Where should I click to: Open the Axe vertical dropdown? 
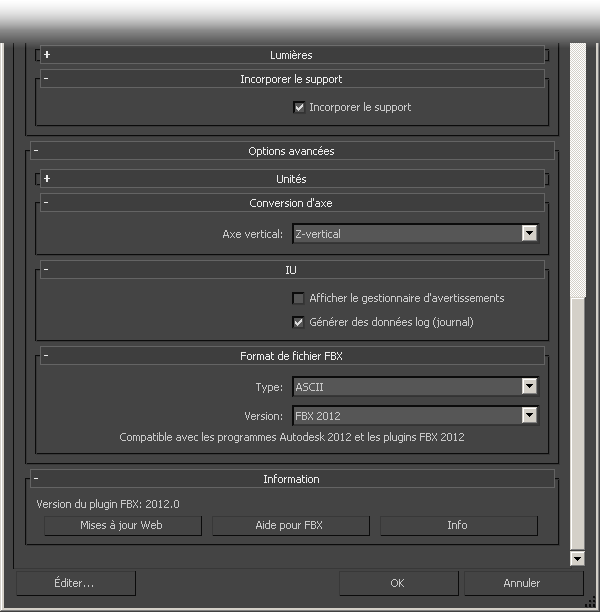(416, 234)
